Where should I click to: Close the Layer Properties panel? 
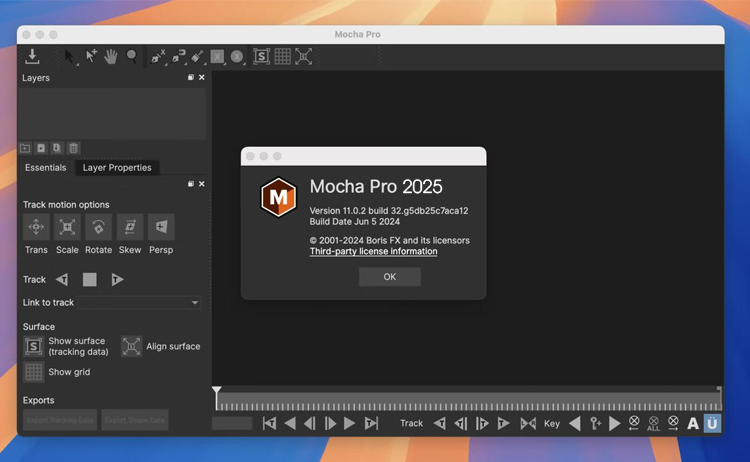tap(202, 184)
